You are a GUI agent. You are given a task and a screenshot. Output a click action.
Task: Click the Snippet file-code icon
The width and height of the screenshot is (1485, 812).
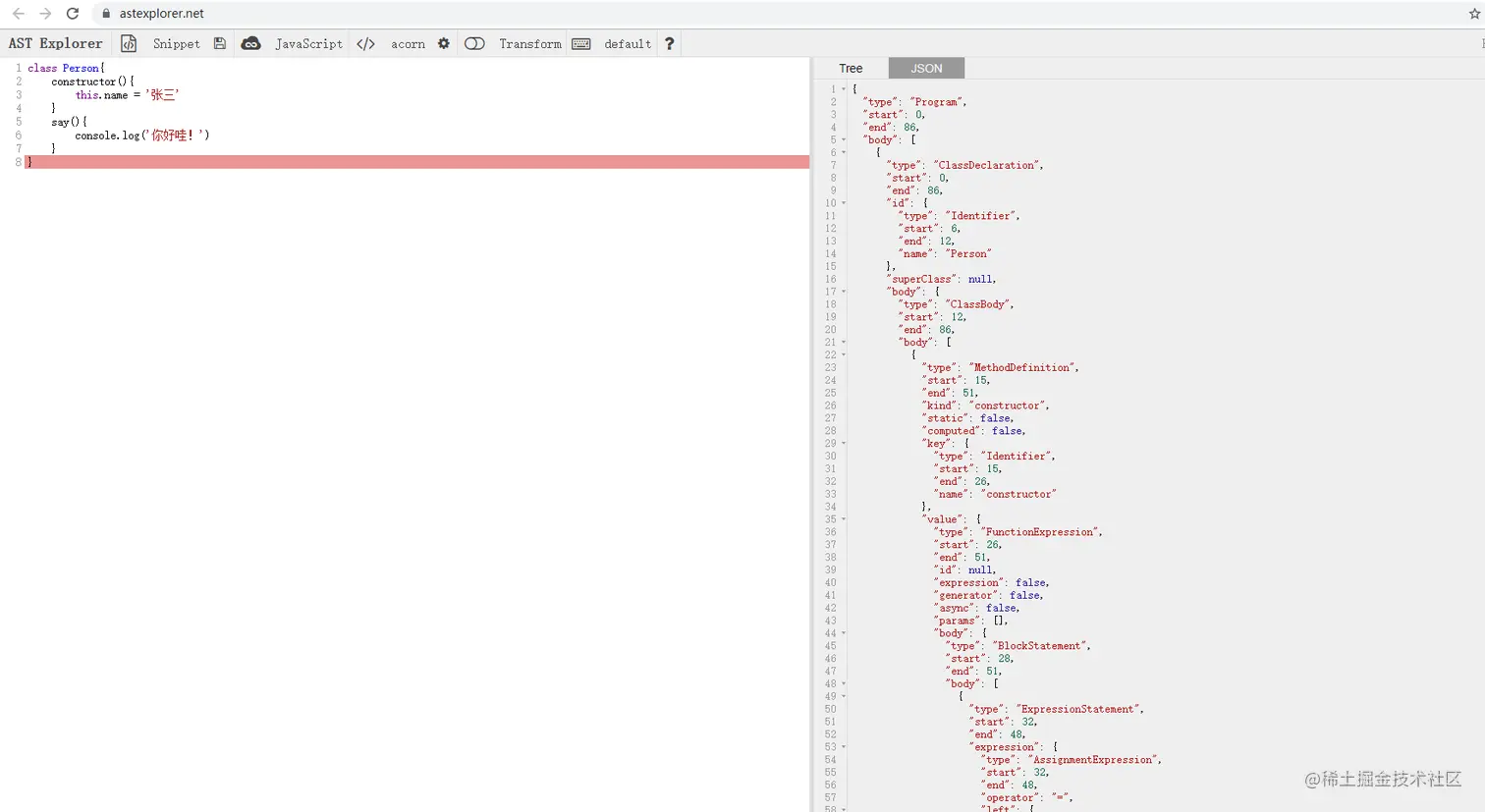coord(129,43)
